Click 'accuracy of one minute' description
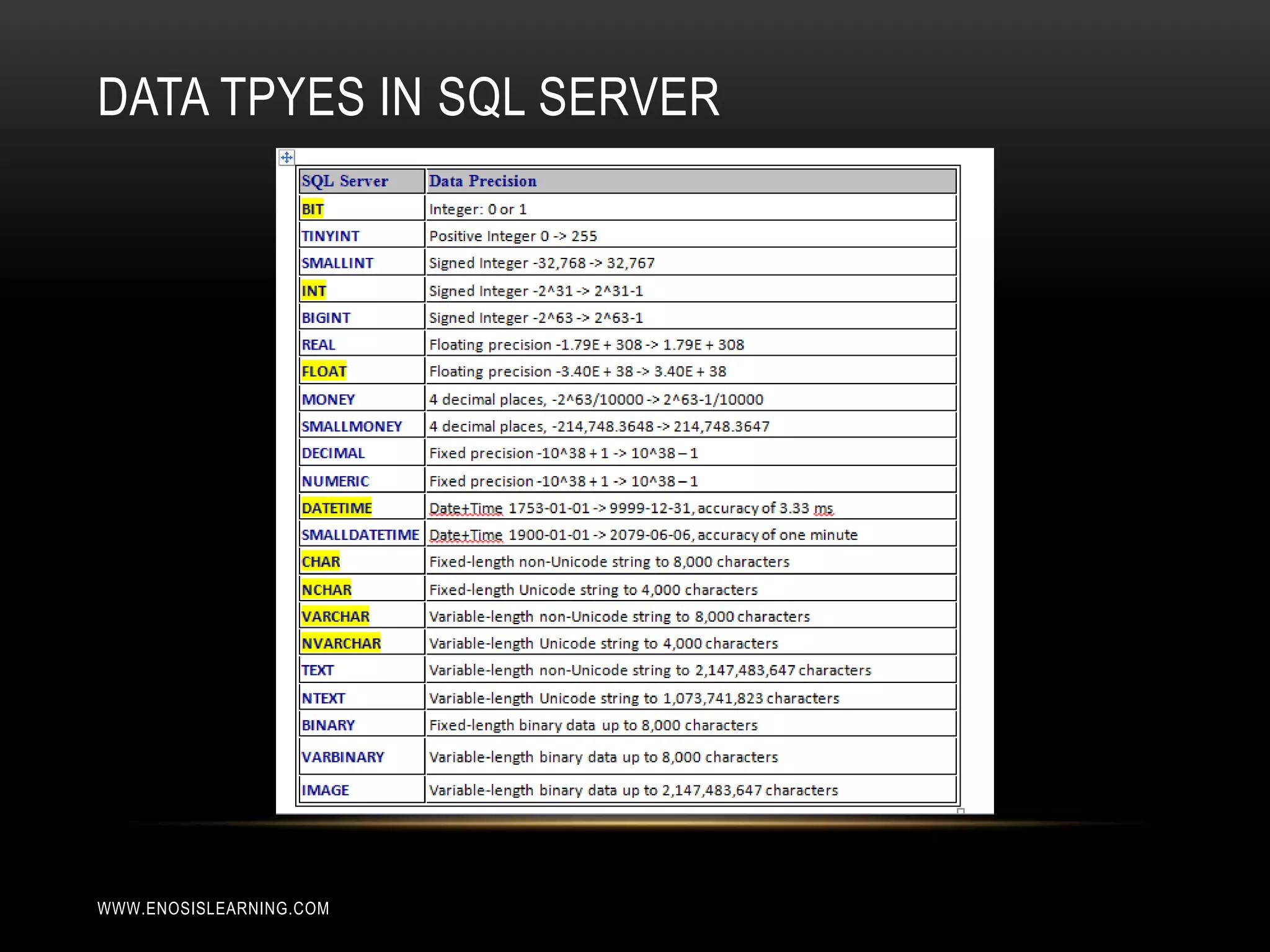Image resolution: width=1270 pixels, height=952 pixels. coord(691,534)
